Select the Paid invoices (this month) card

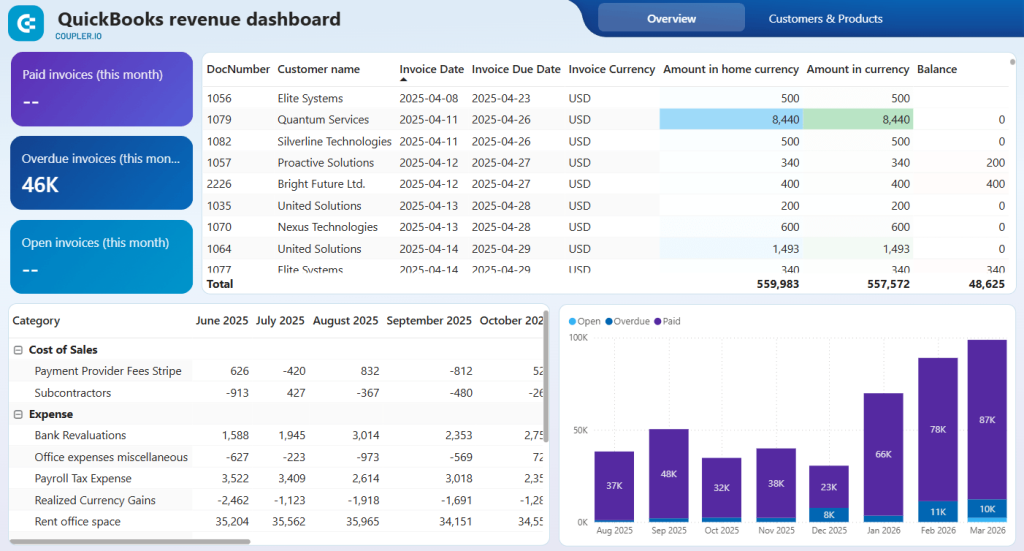pos(102,89)
